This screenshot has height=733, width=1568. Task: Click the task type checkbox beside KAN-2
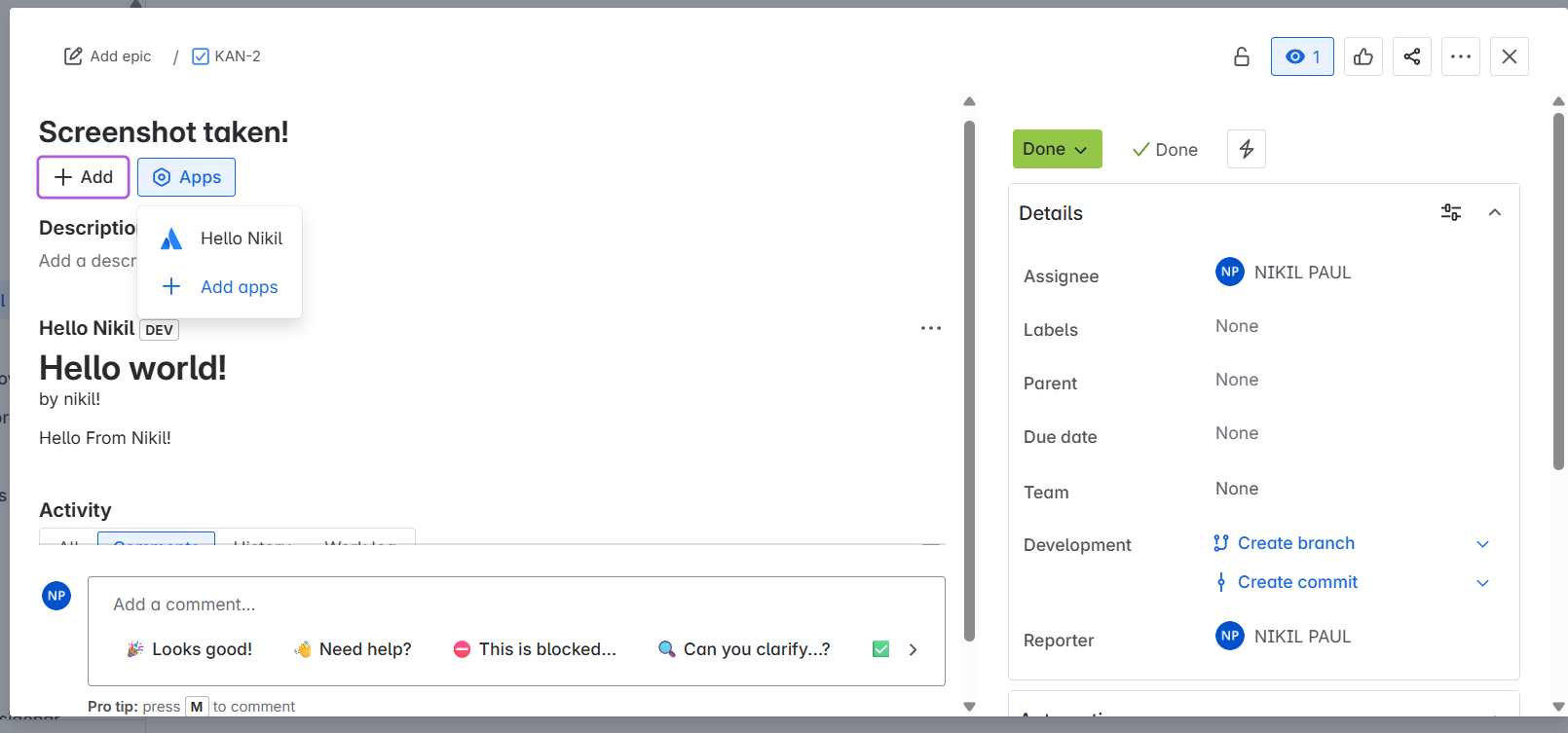(200, 55)
